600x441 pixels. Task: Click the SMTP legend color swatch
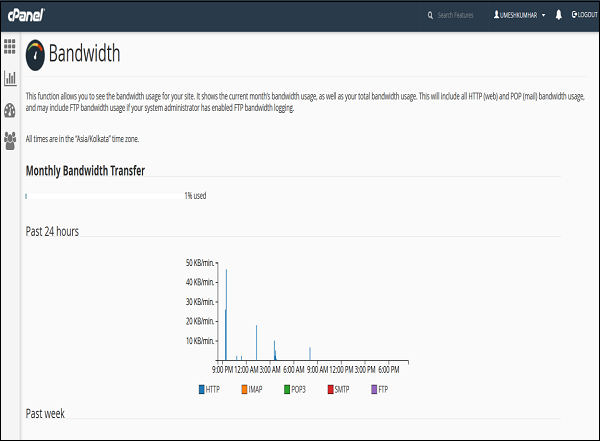(330, 388)
